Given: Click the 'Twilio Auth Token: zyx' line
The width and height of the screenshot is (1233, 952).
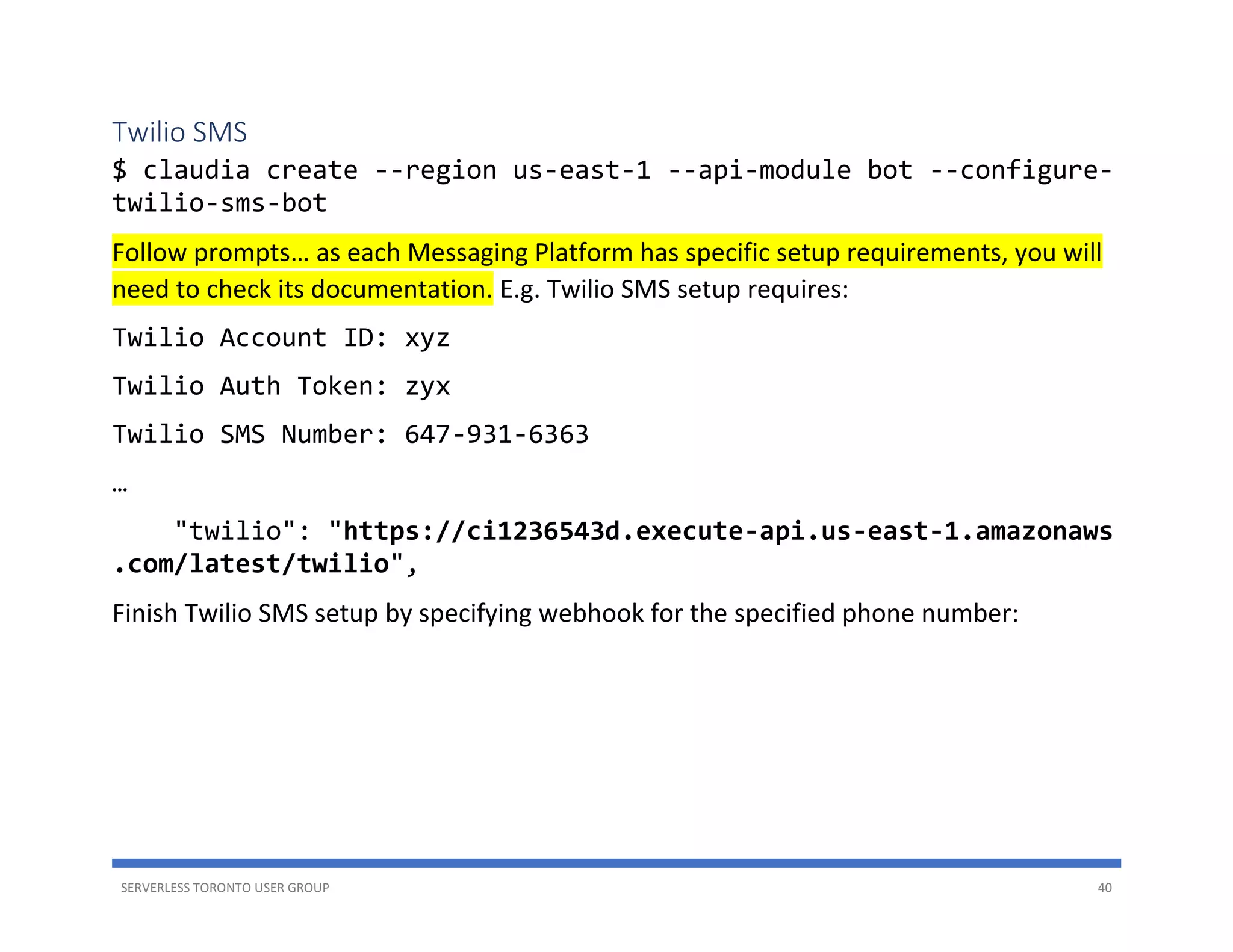Looking at the screenshot, I should (x=281, y=386).
